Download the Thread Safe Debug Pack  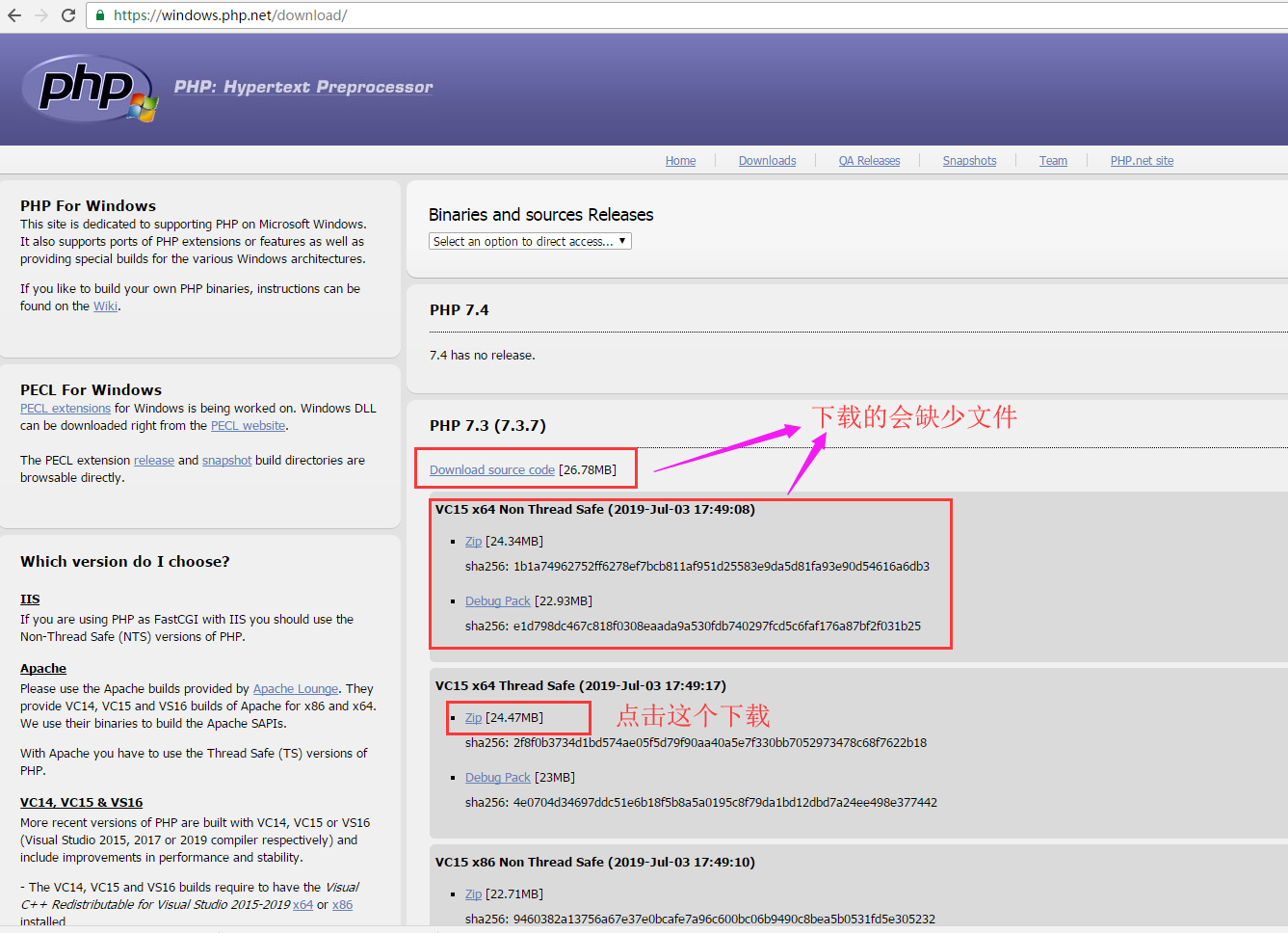[498, 777]
